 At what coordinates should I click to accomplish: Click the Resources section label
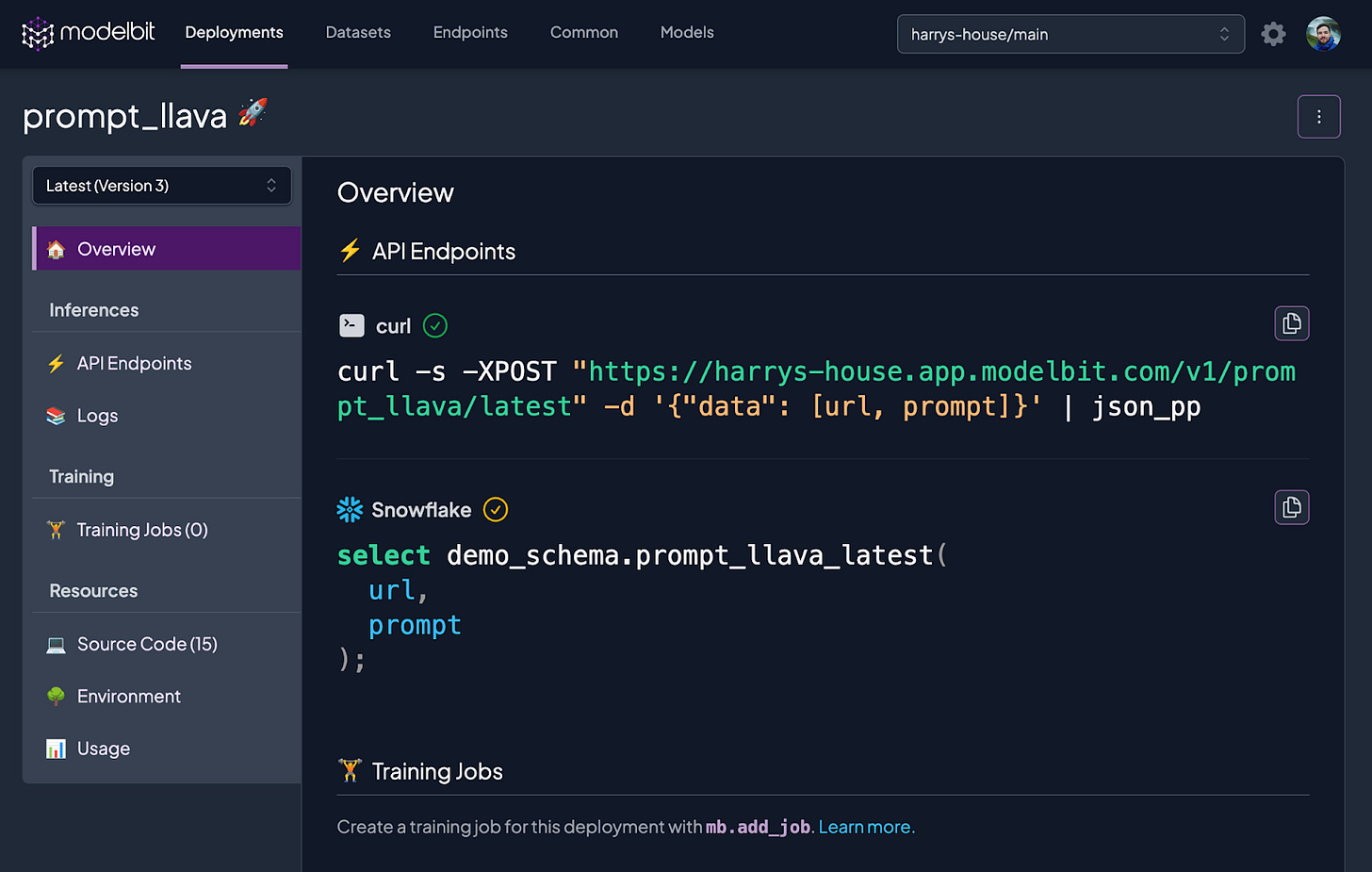pos(93,591)
